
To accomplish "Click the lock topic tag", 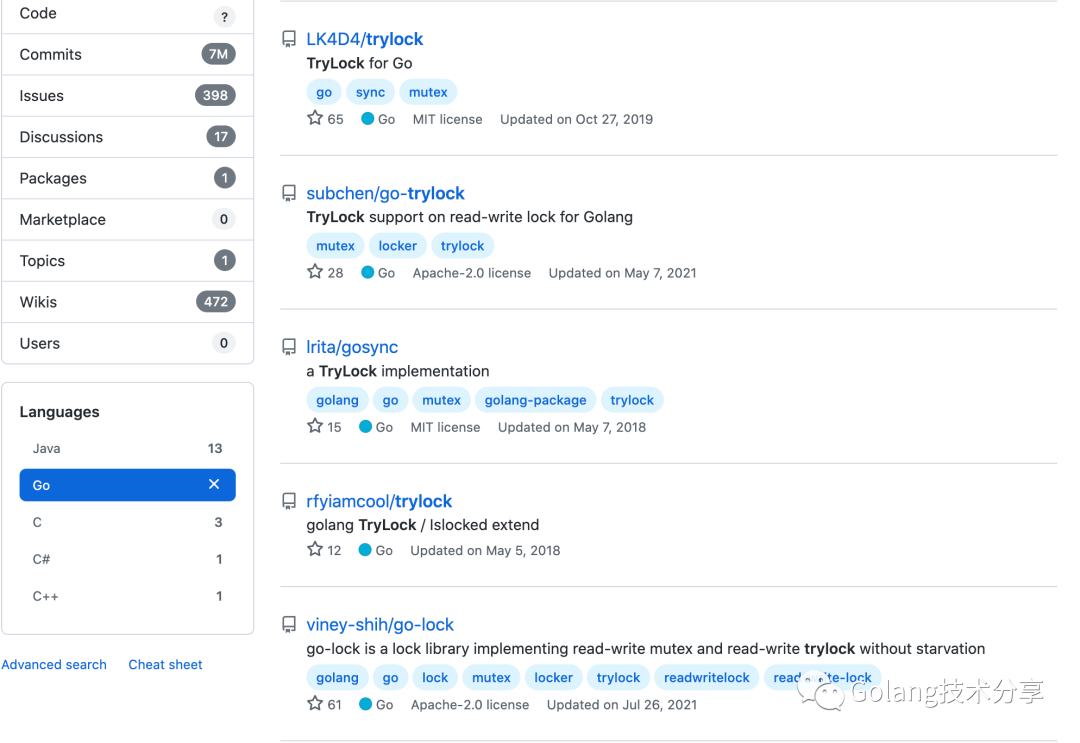I will tap(435, 678).
